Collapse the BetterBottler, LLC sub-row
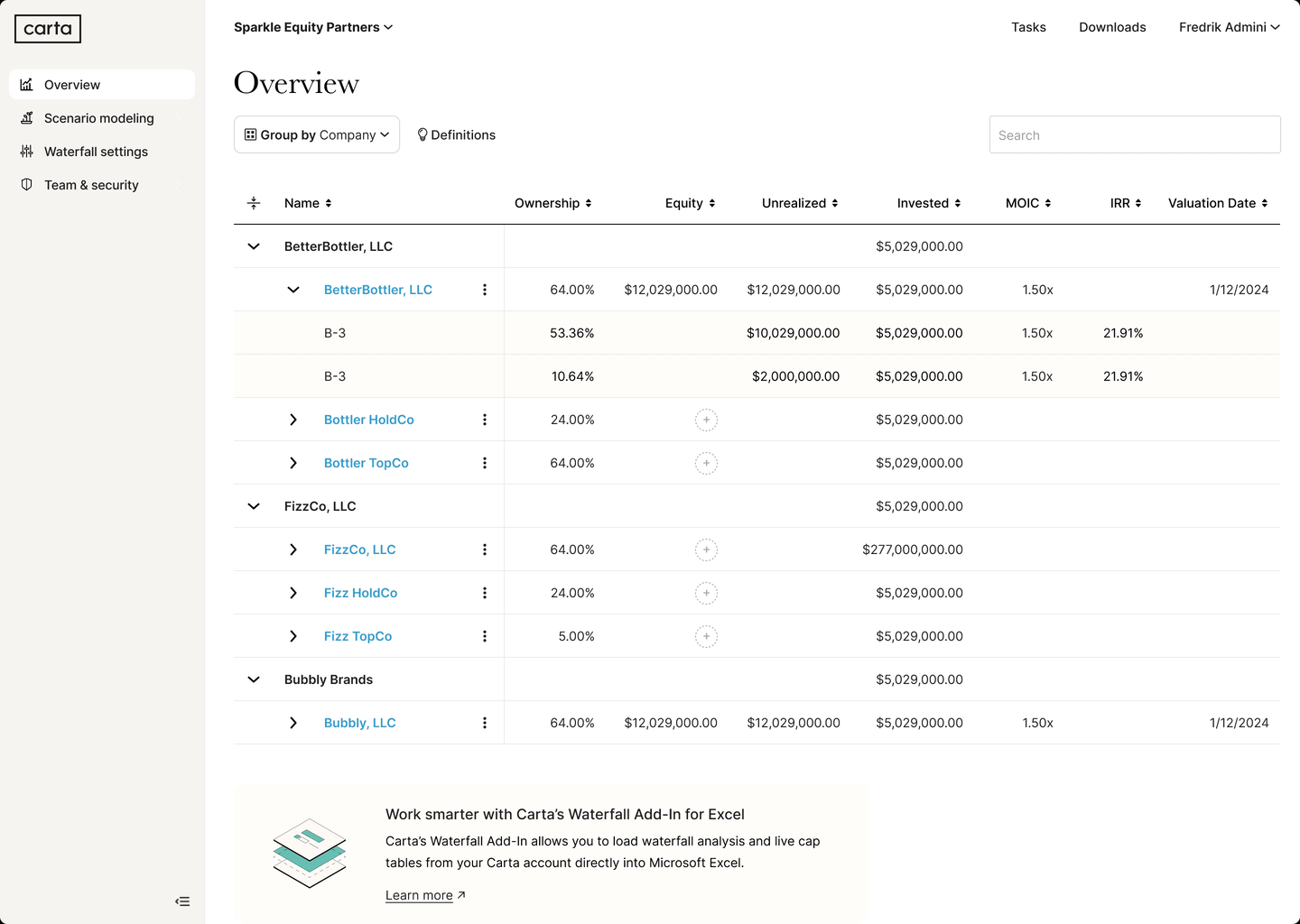Screen dimensions: 1300x924 (x=293, y=290)
